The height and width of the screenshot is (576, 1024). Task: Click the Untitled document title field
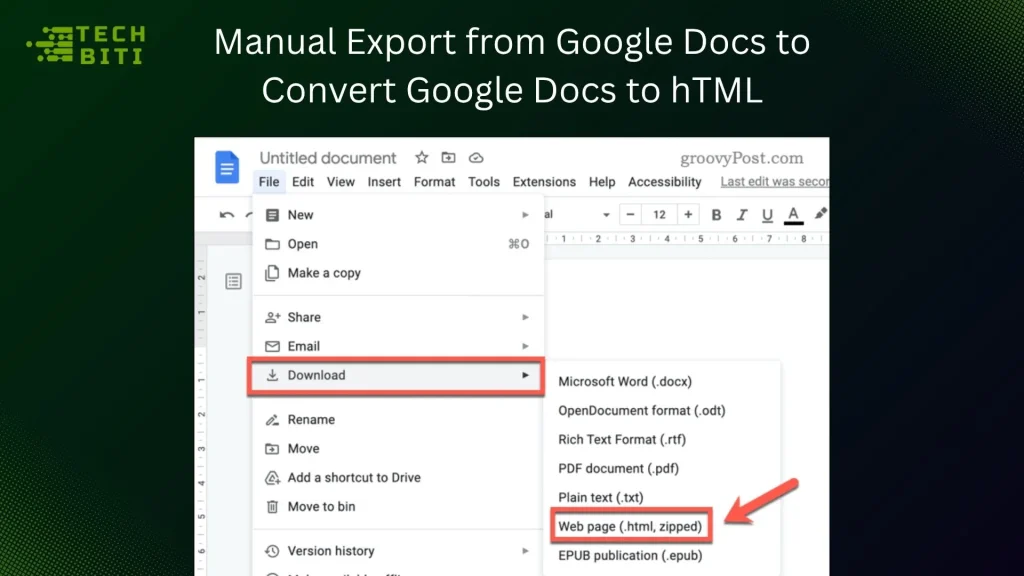coord(328,157)
